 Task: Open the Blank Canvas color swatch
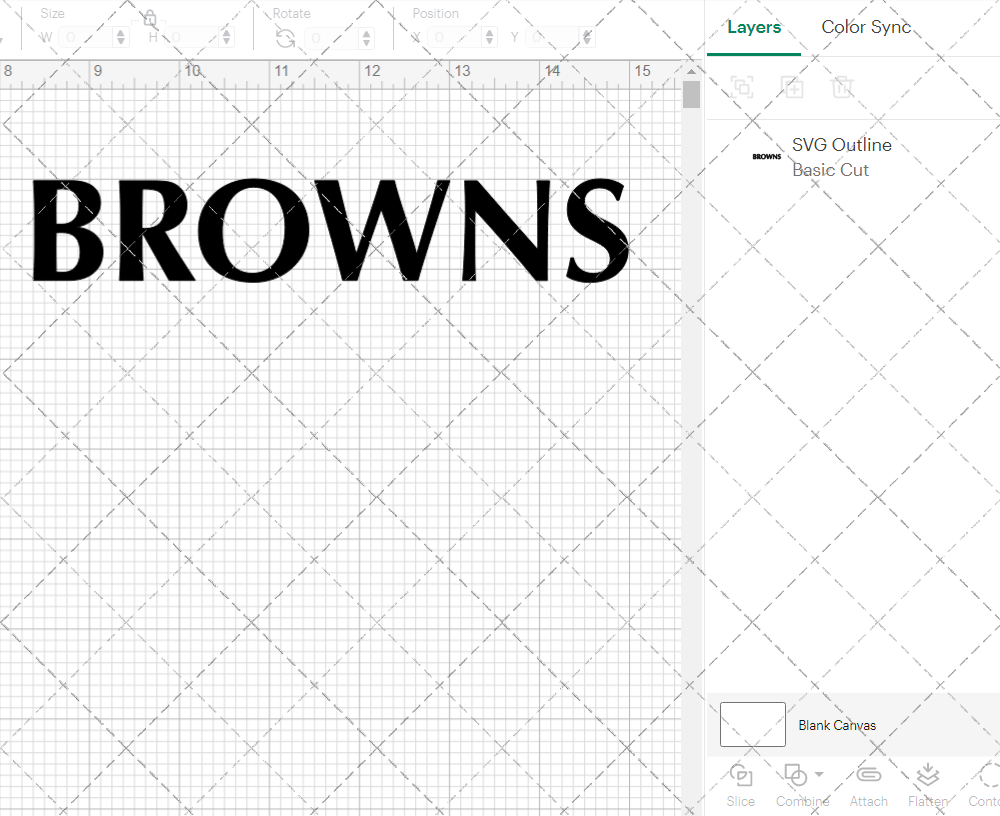point(752,724)
